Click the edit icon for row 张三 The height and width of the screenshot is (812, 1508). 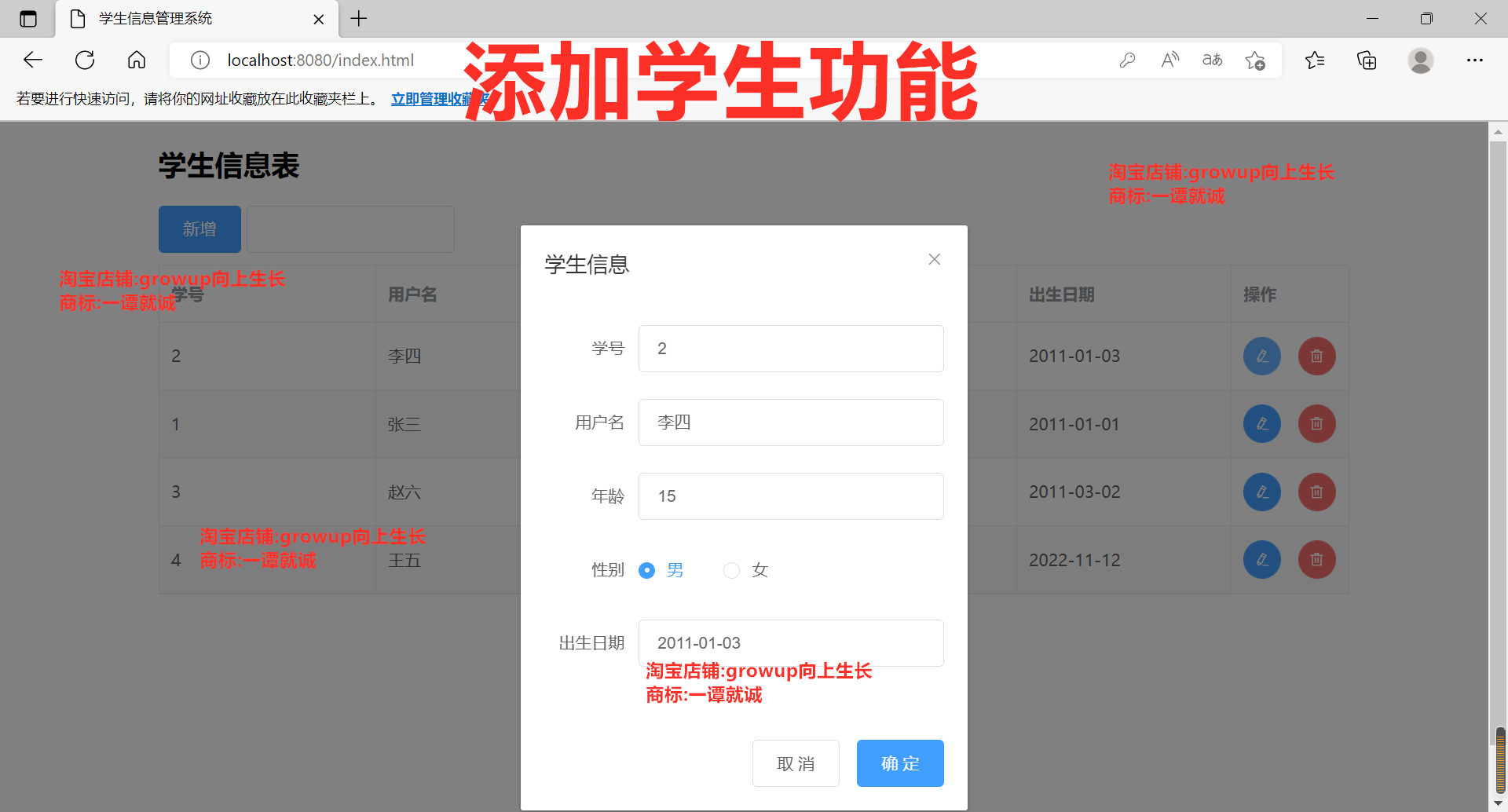tap(1262, 424)
